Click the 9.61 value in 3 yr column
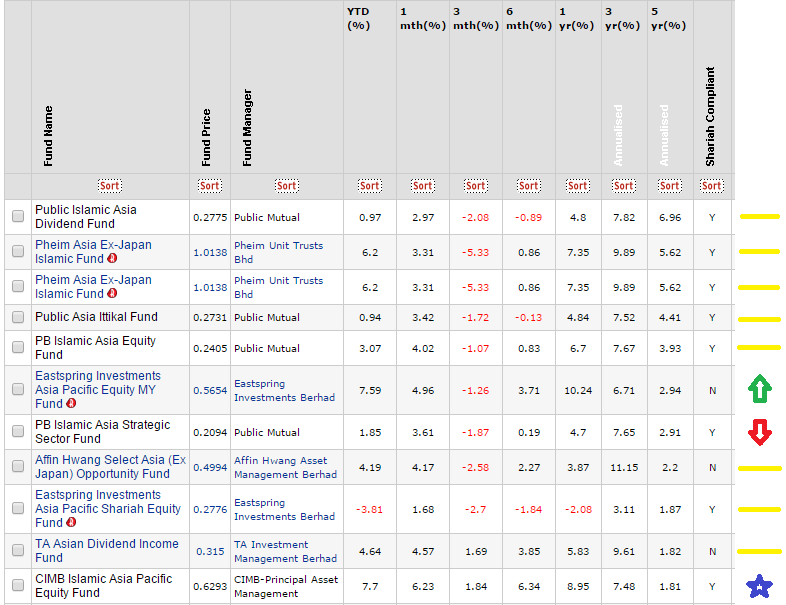This screenshot has height=605, width=786. (624, 551)
